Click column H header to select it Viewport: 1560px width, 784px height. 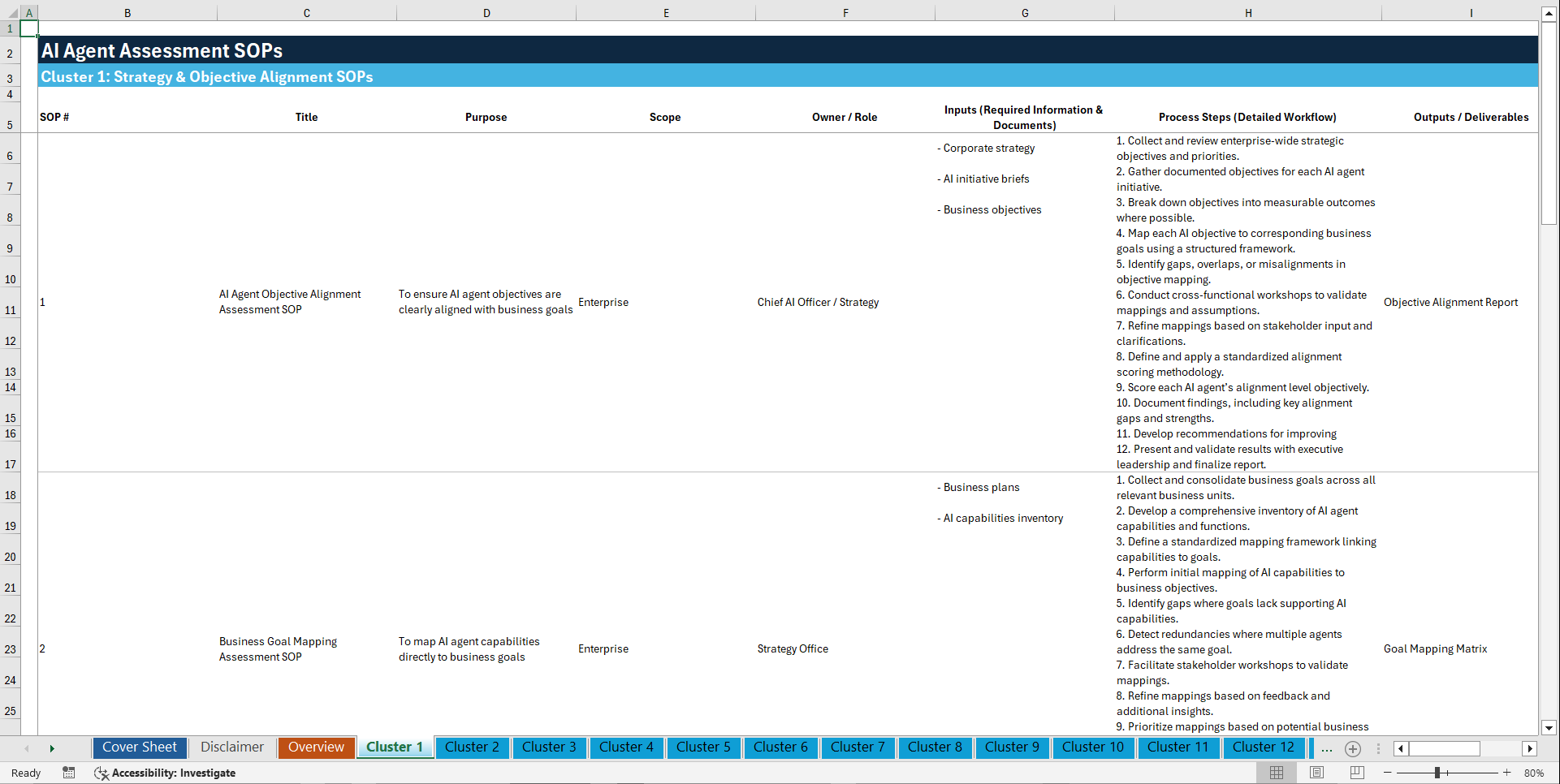tap(1248, 12)
